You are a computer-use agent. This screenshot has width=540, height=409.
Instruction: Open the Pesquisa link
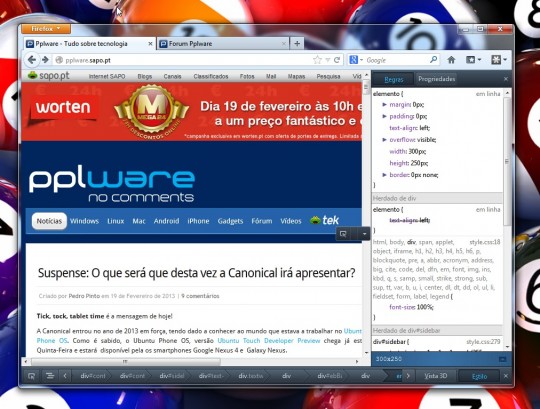coord(329,76)
